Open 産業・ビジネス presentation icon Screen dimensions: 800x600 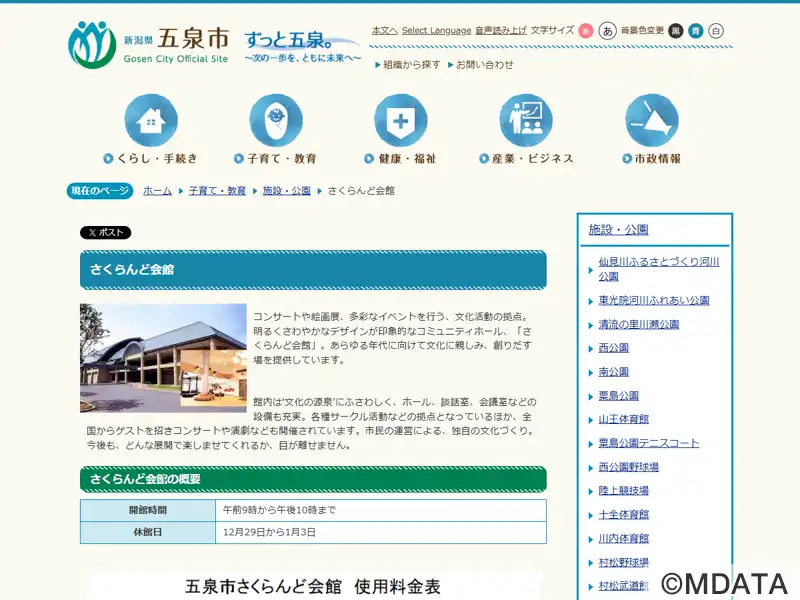[x=526, y=120]
